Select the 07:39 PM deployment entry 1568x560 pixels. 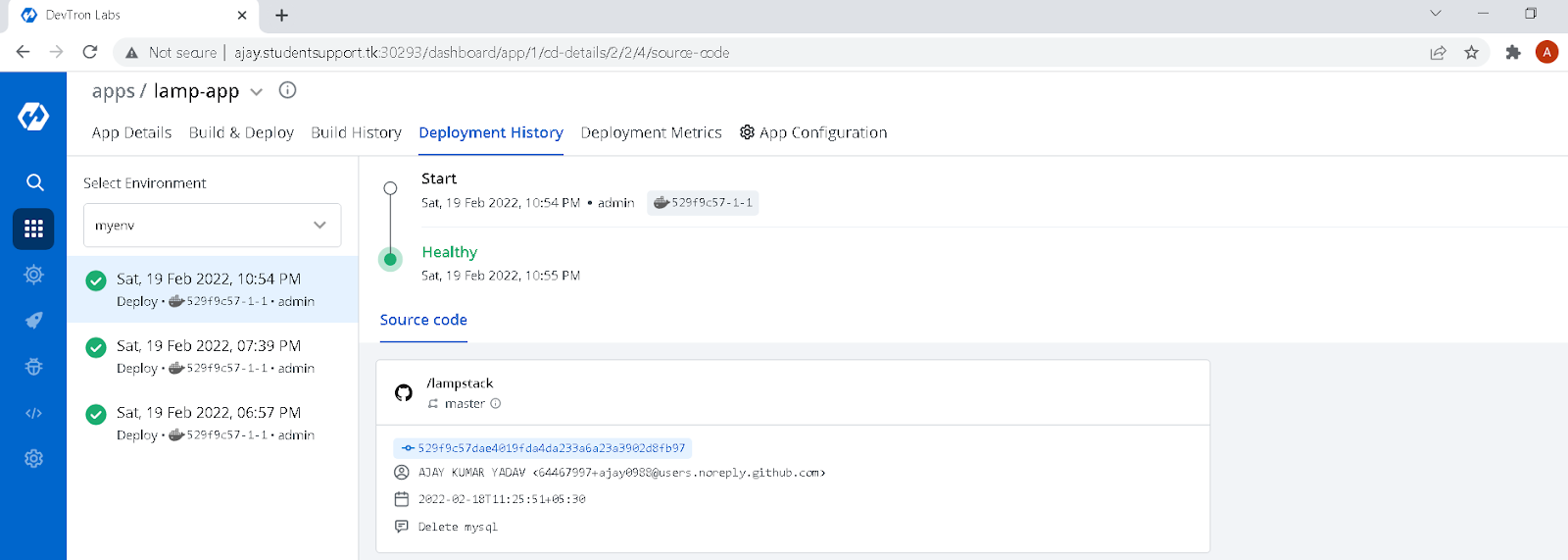pyautogui.click(x=213, y=356)
